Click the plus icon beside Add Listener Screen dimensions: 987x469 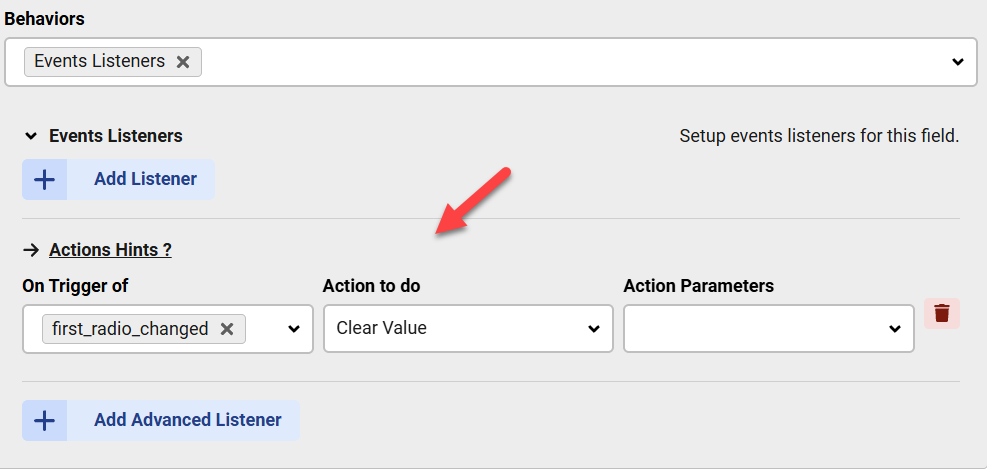pos(44,180)
